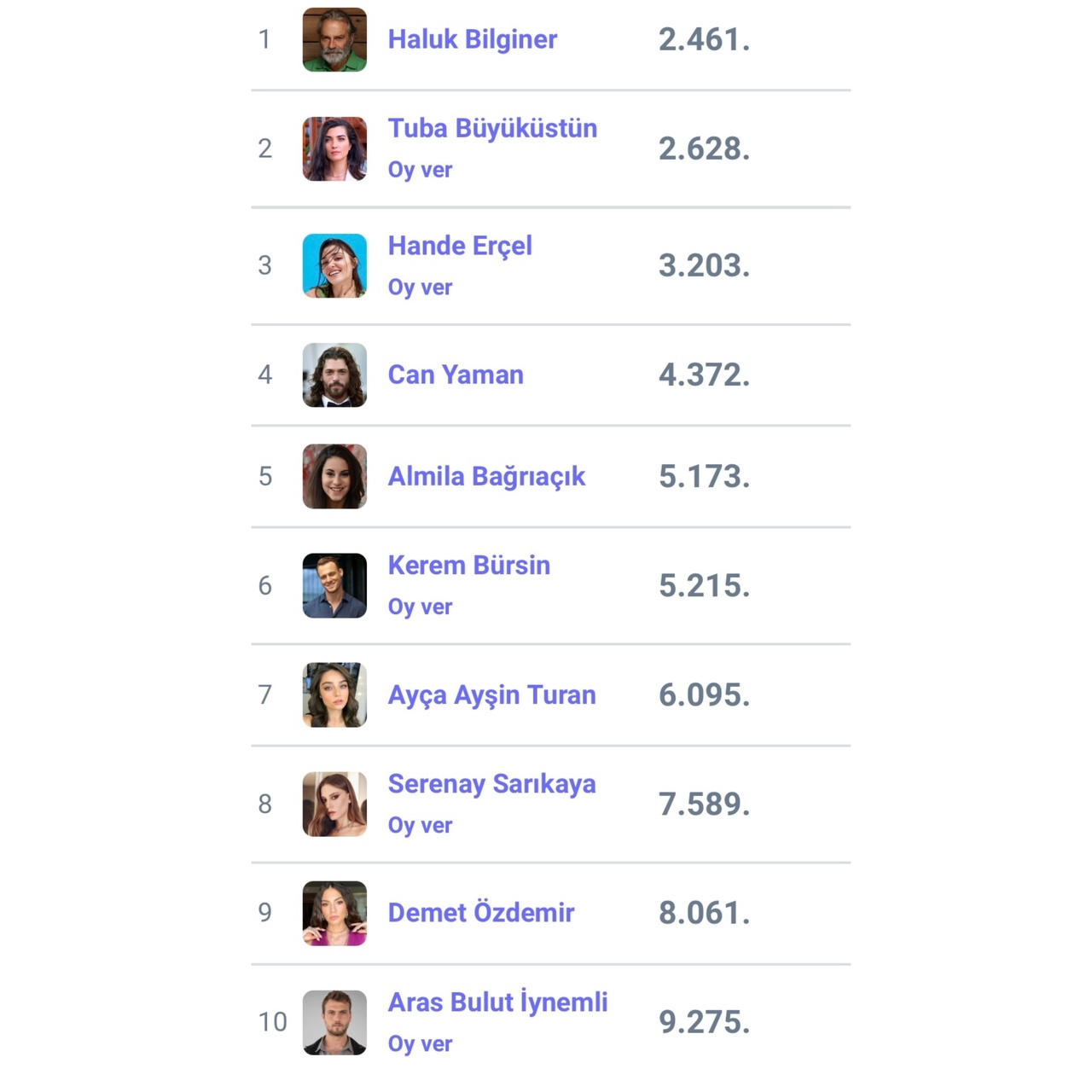Vote with Oy ver for Hande Erçel

pos(420,288)
